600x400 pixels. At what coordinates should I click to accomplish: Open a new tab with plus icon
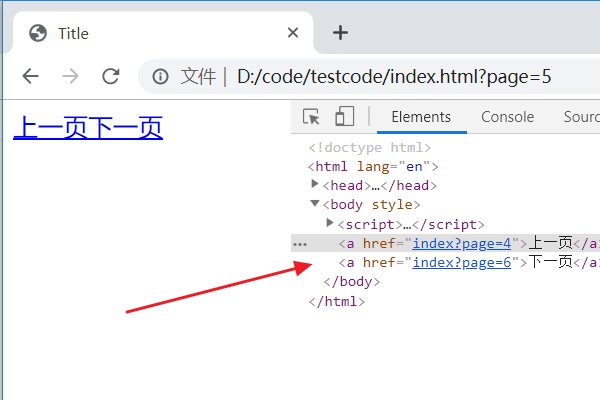pyautogui.click(x=340, y=32)
